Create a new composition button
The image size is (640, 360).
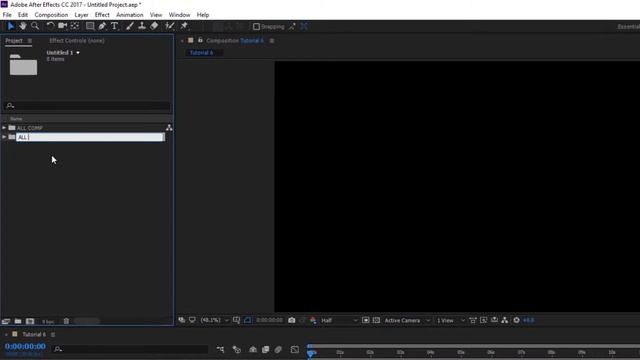30,321
